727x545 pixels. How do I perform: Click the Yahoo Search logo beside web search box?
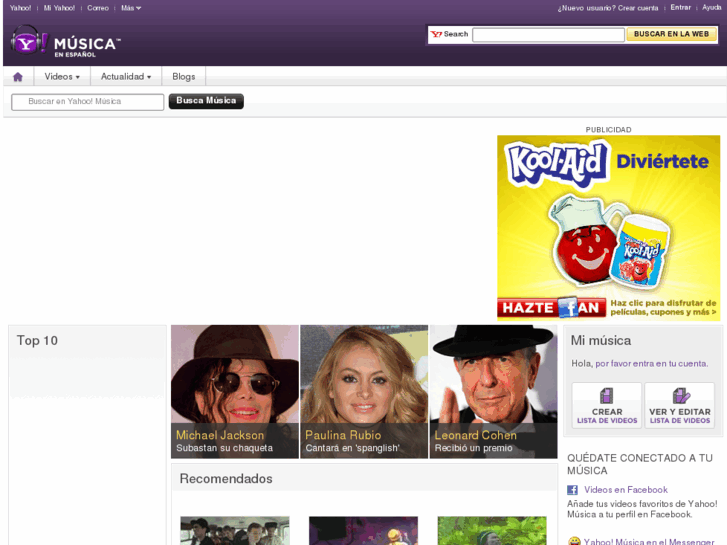(449, 34)
